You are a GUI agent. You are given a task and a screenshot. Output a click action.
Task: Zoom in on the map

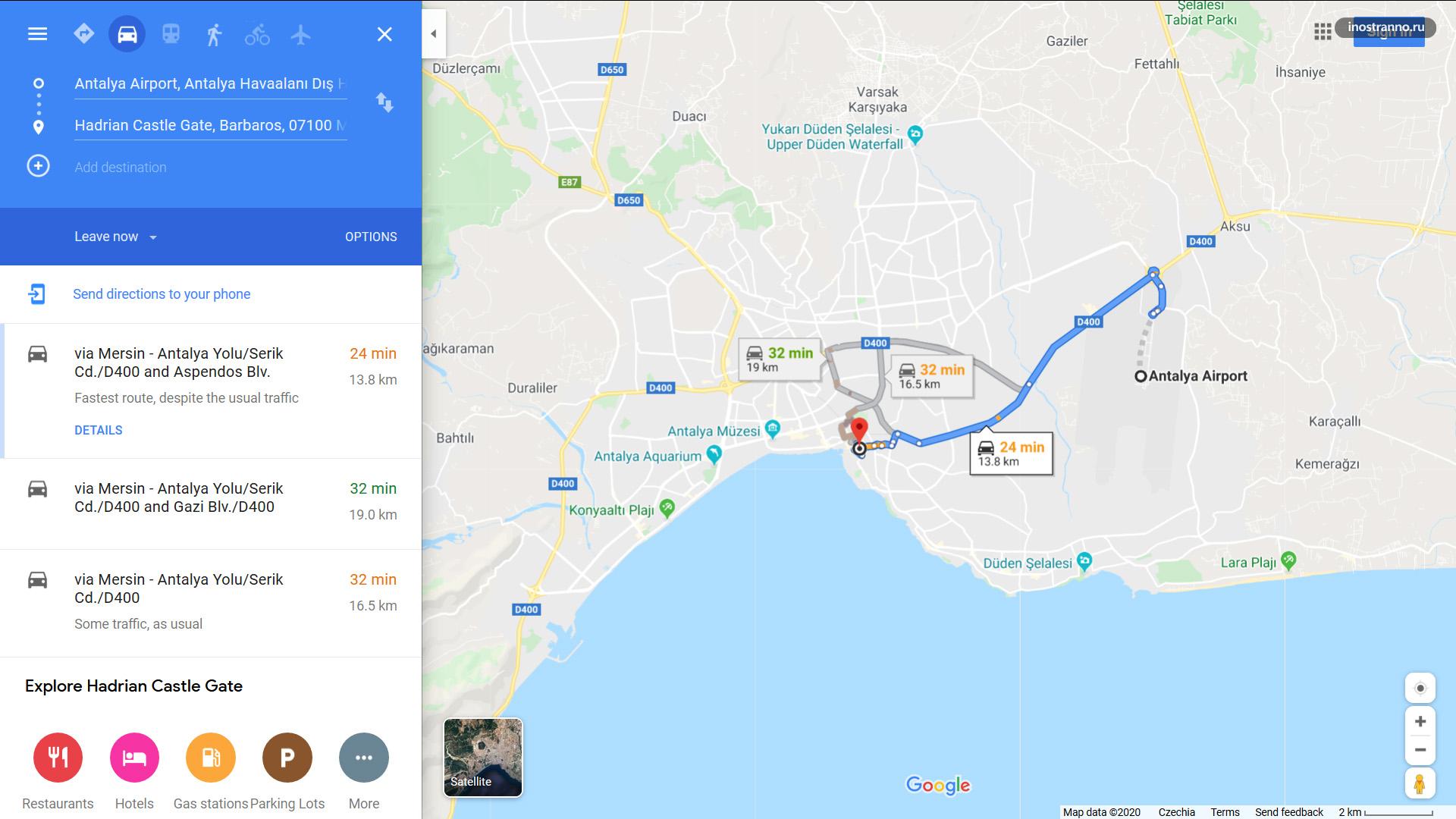(1420, 721)
